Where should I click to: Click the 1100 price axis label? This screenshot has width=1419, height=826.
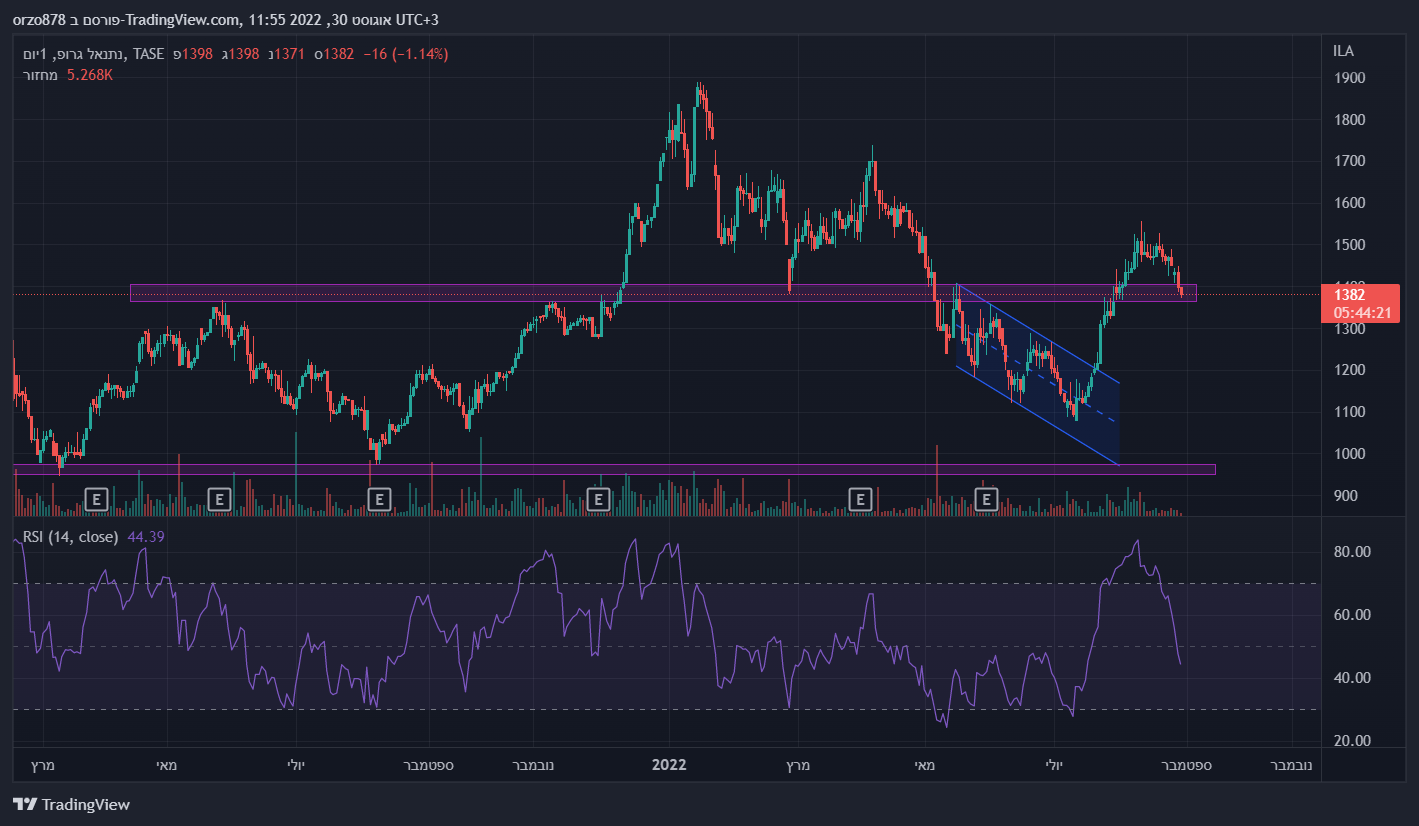click(x=1350, y=412)
